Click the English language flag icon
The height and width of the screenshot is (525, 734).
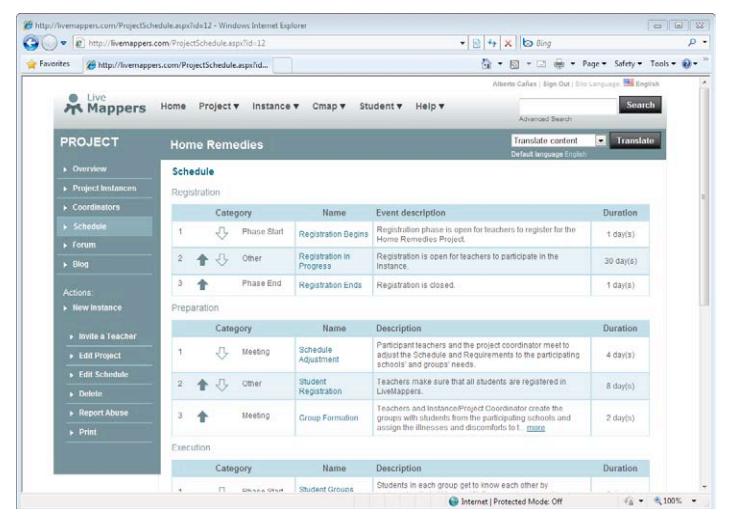(629, 83)
